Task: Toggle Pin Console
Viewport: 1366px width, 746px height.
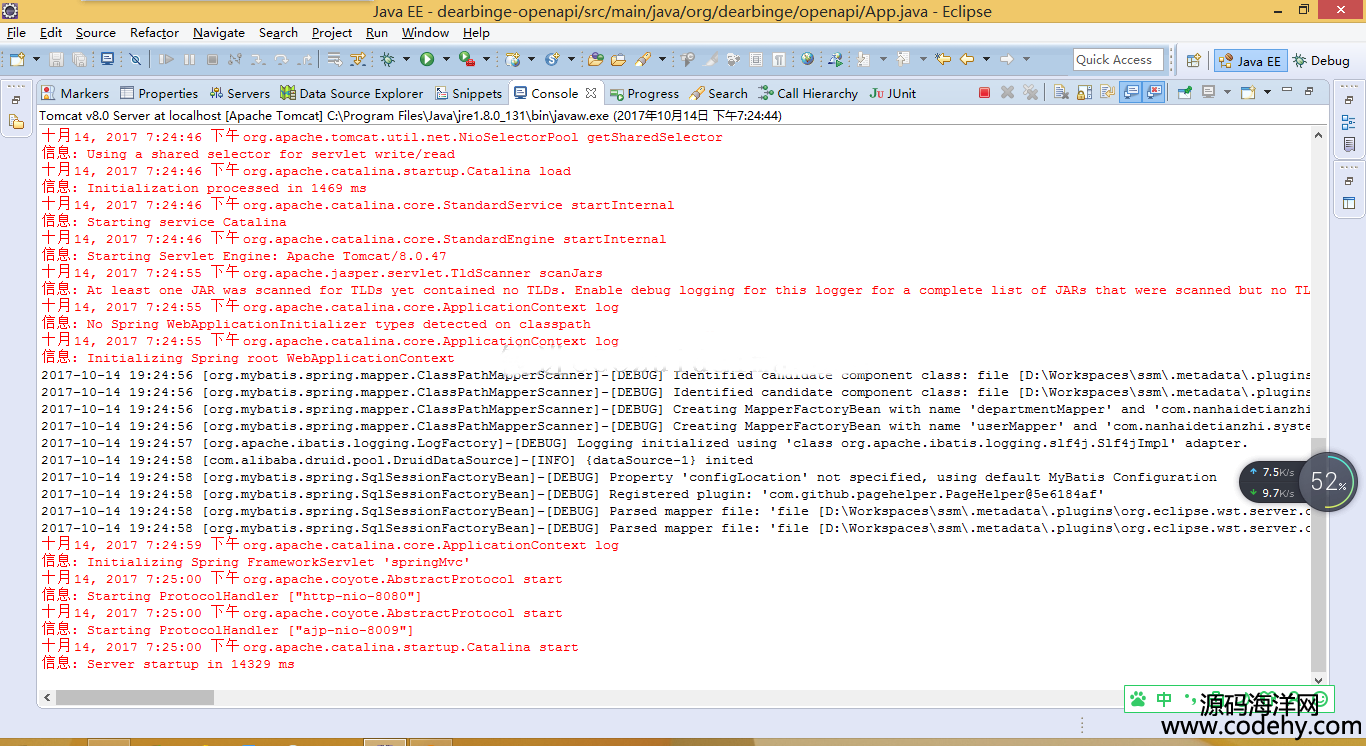Action: 1185,93
